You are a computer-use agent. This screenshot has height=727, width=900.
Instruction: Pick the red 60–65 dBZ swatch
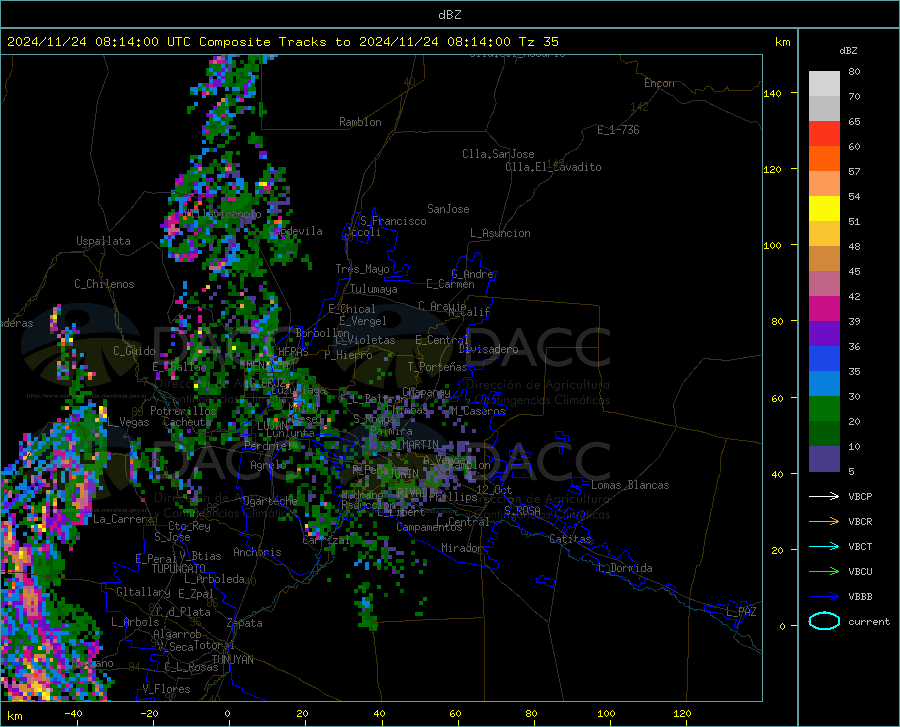tap(824, 134)
